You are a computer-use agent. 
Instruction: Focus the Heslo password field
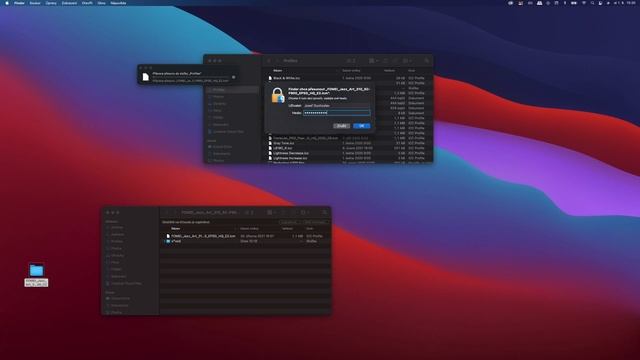[x=336, y=113]
